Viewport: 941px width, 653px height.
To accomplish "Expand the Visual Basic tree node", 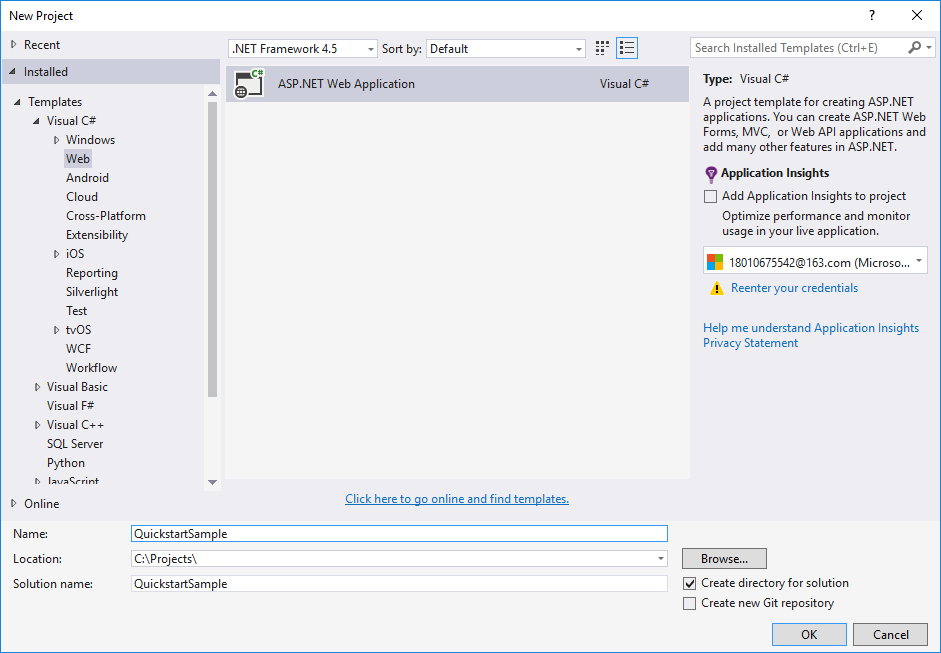I will click(38, 387).
